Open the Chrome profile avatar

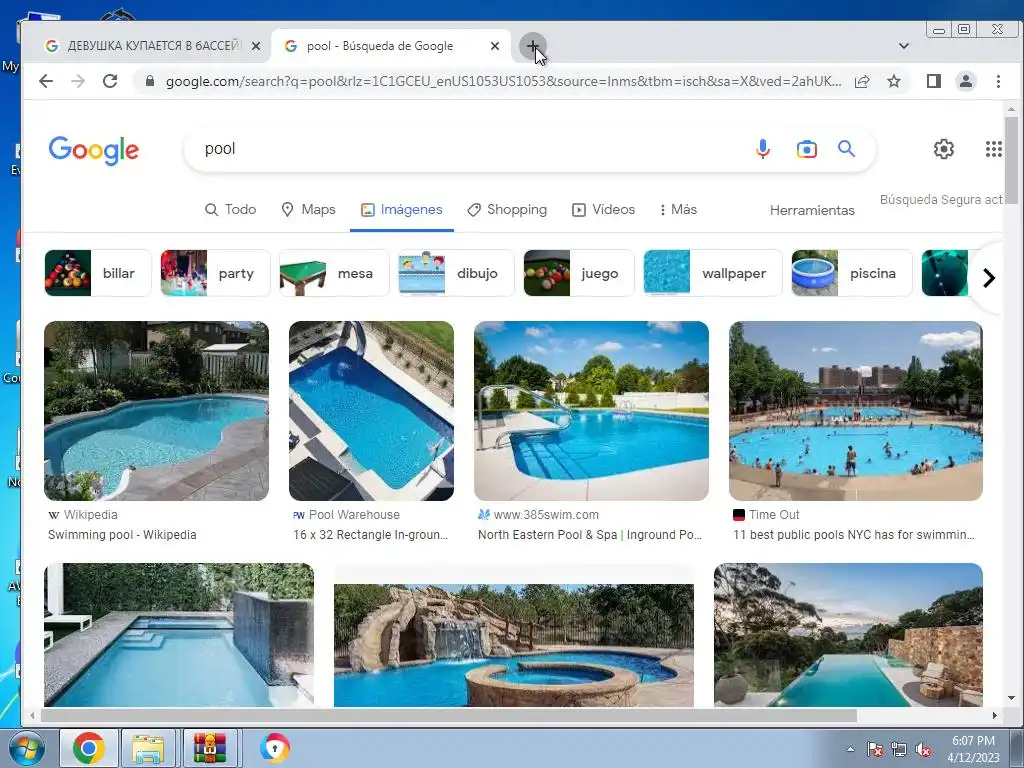965,81
